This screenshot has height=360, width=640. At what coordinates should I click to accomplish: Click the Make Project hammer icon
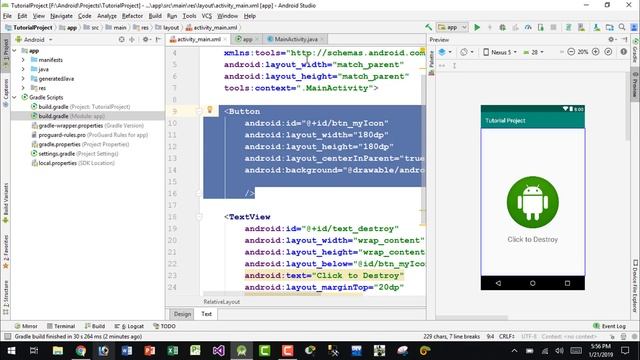(x=429, y=27)
